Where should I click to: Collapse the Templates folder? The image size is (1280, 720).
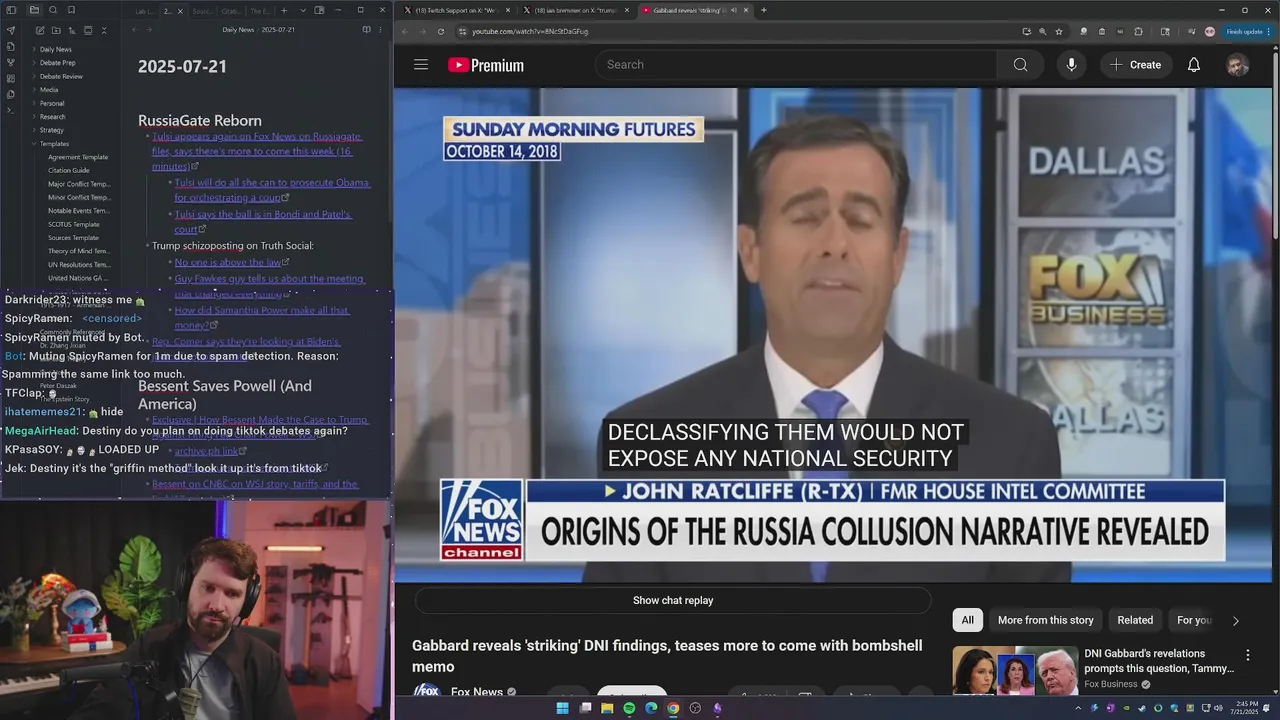pos(54,144)
